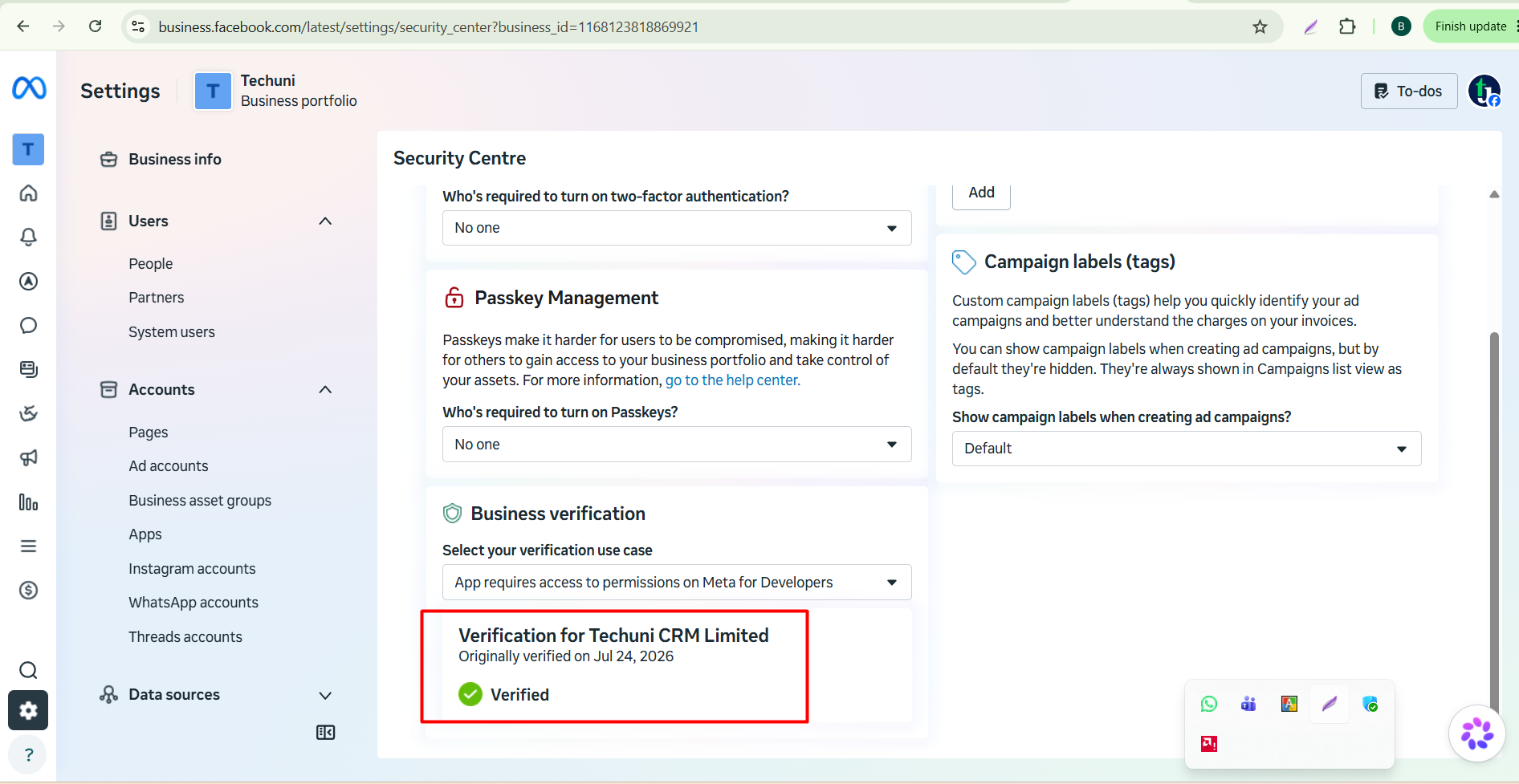Open campaign labels Default dropdown
This screenshot has height=784, width=1519.
pyautogui.click(x=1187, y=449)
